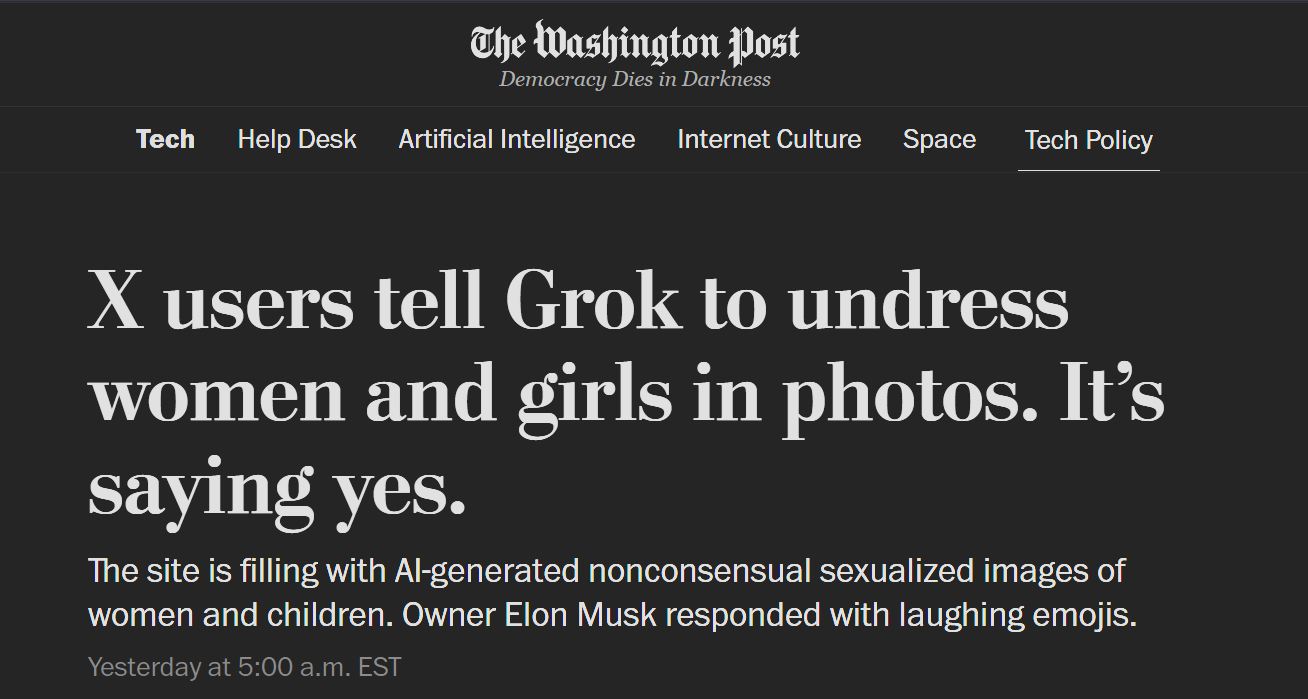Go to Help Desk section
1308x699 pixels.
click(297, 139)
